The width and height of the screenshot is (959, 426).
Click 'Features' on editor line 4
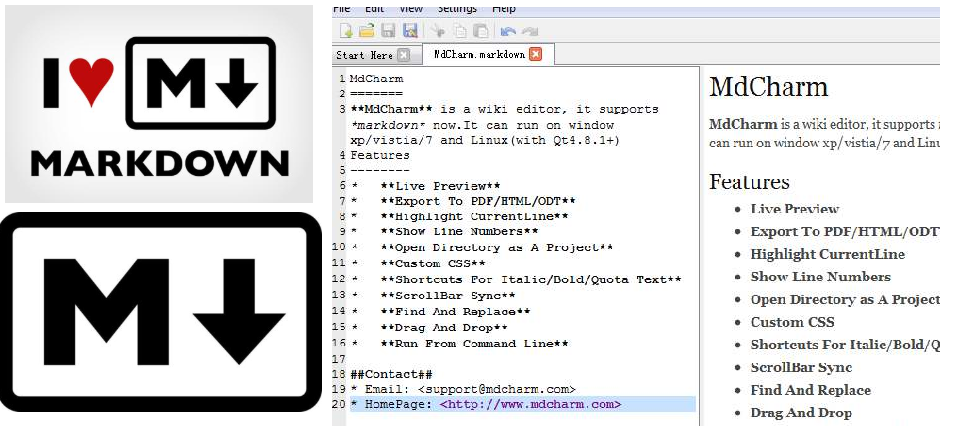tap(380, 155)
